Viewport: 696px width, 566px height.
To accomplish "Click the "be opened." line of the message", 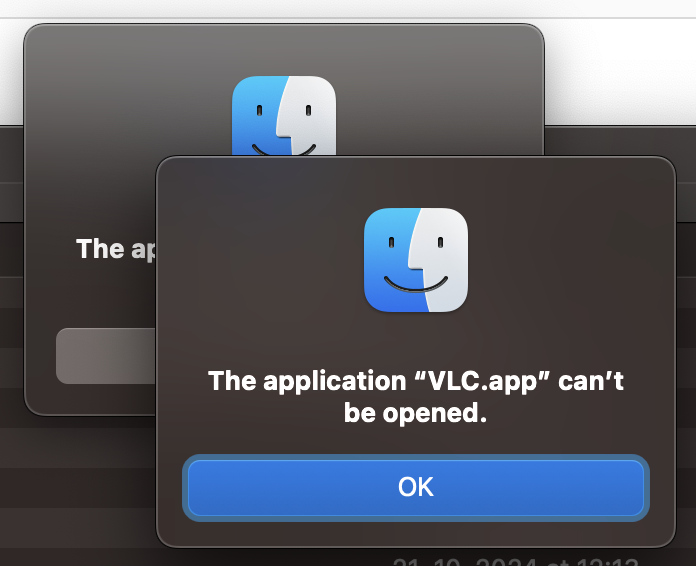I will [x=415, y=413].
